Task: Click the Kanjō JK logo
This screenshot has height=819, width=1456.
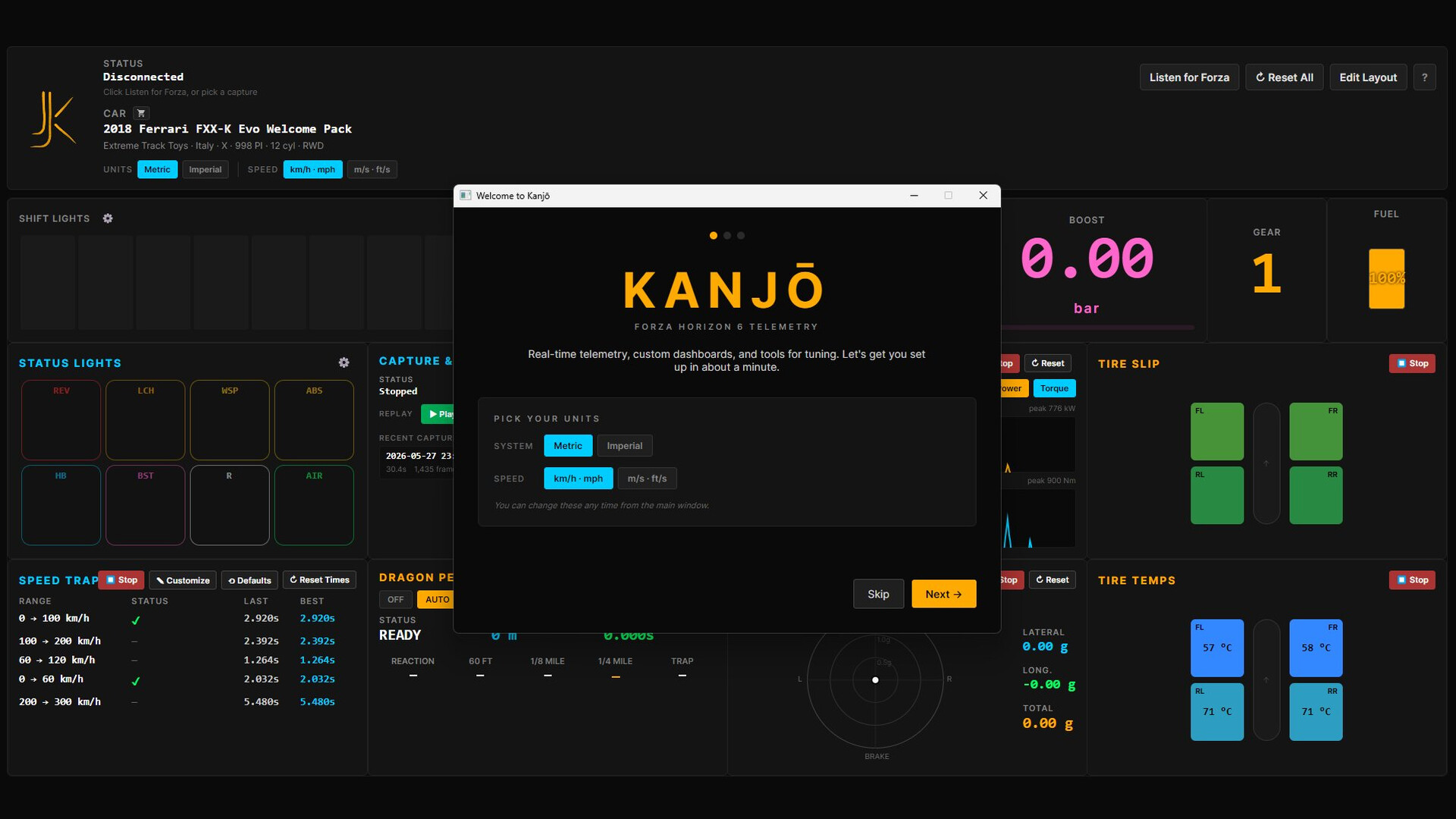Action: tap(53, 119)
